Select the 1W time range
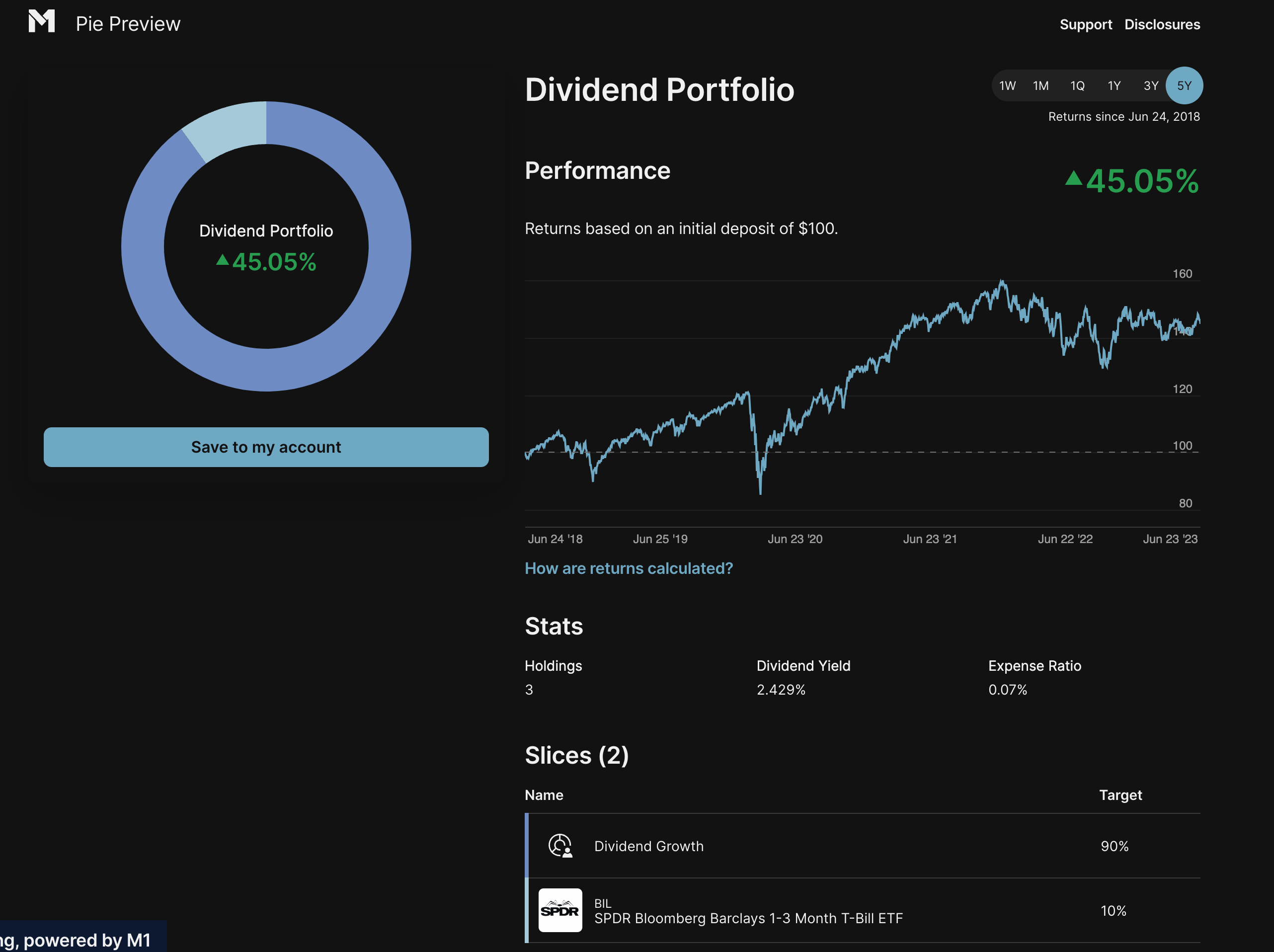Screen dimensions: 1274x952 point(1007,86)
